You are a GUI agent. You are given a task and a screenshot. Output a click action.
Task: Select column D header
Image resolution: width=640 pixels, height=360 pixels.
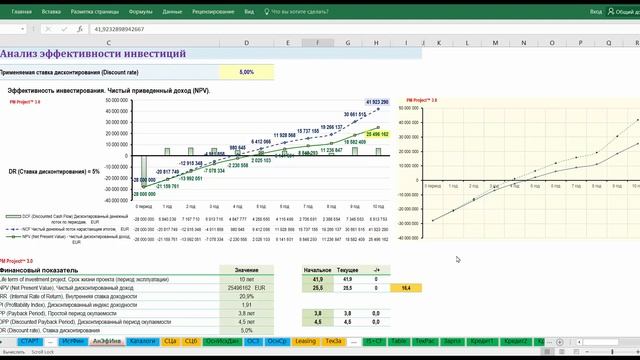point(247,42)
